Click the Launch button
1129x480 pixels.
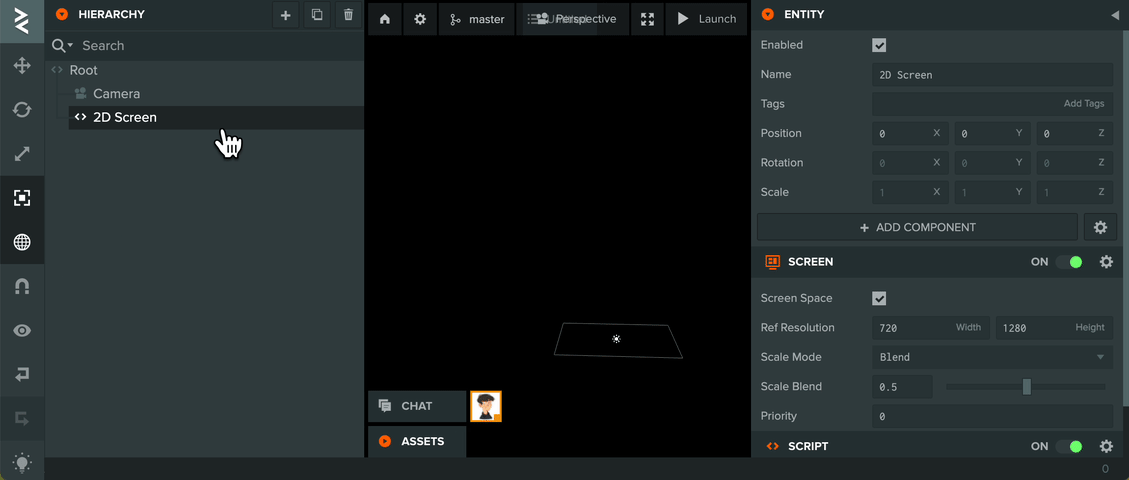coord(706,19)
